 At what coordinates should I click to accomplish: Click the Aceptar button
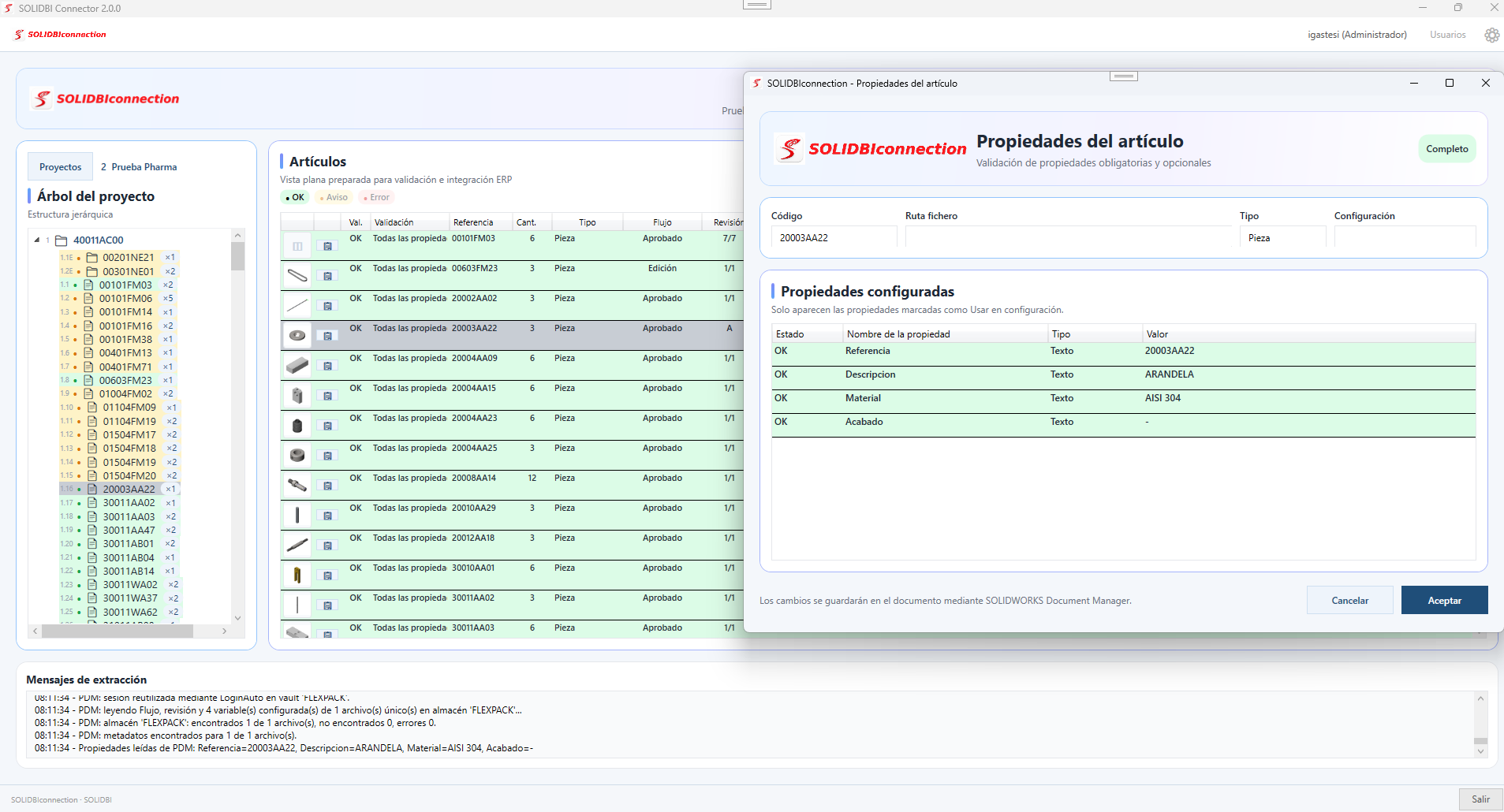click(x=1444, y=601)
